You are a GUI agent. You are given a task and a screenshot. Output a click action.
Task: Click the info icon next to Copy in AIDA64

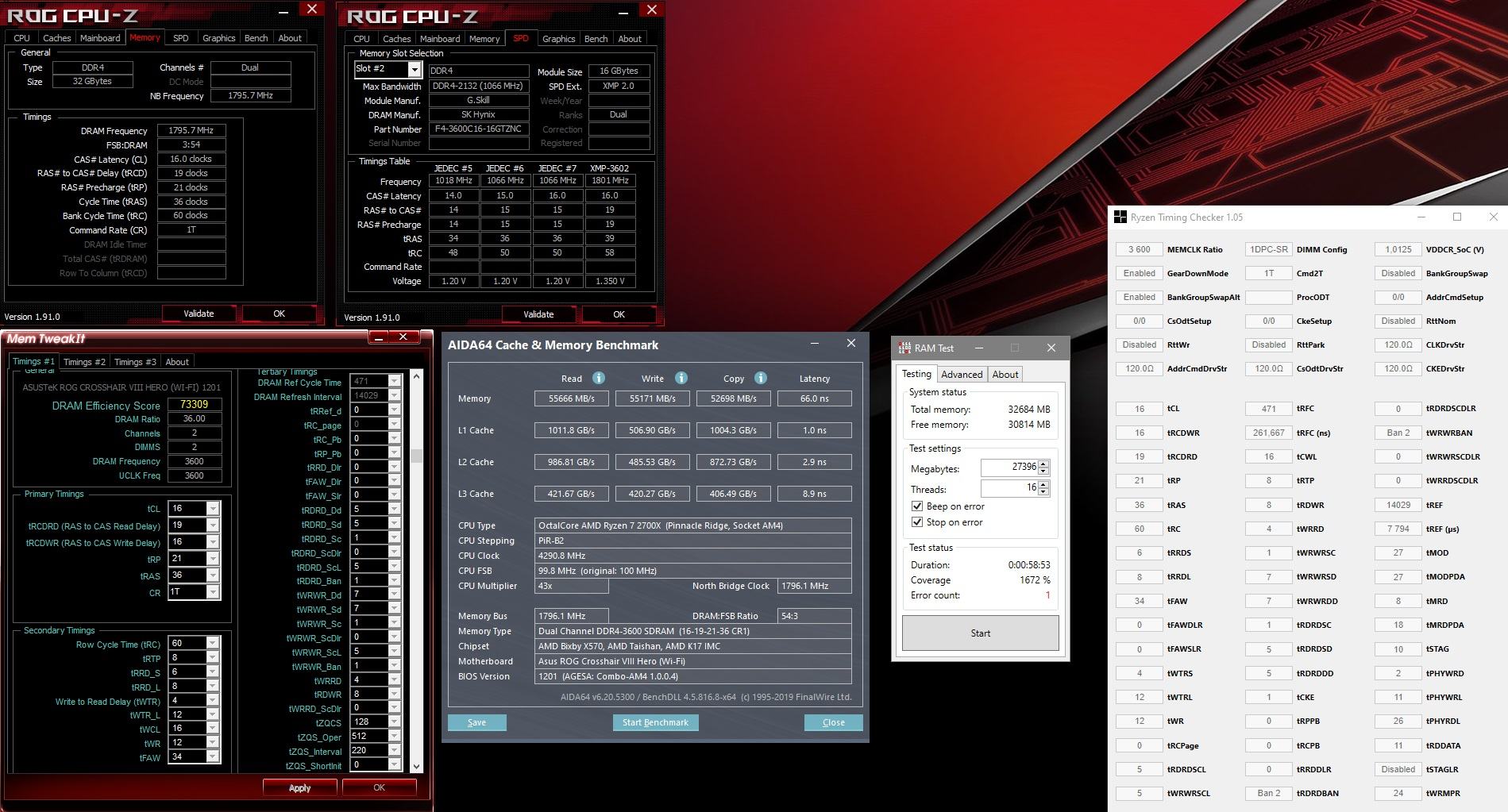761,378
